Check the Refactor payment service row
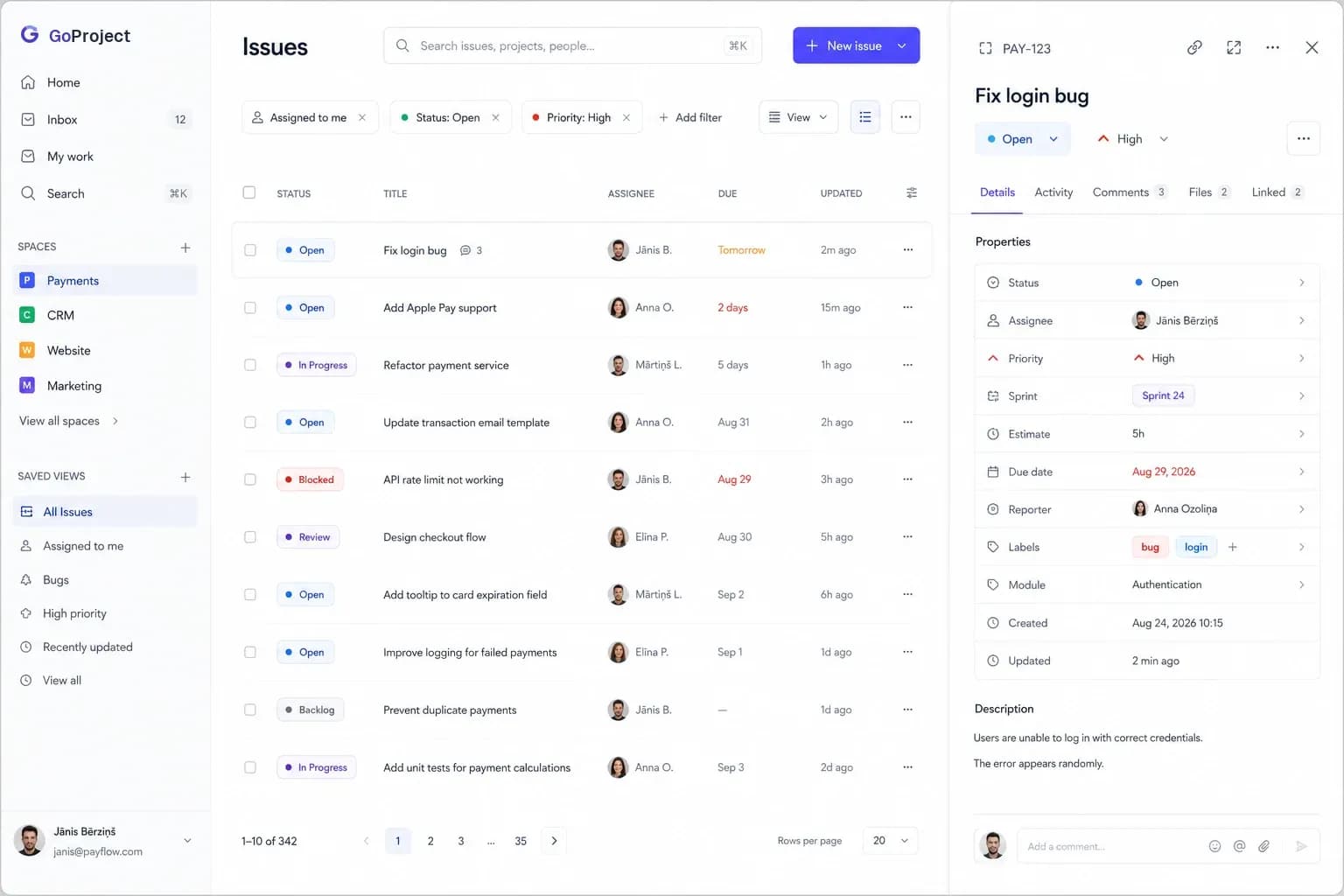 [x=250, y=365]
